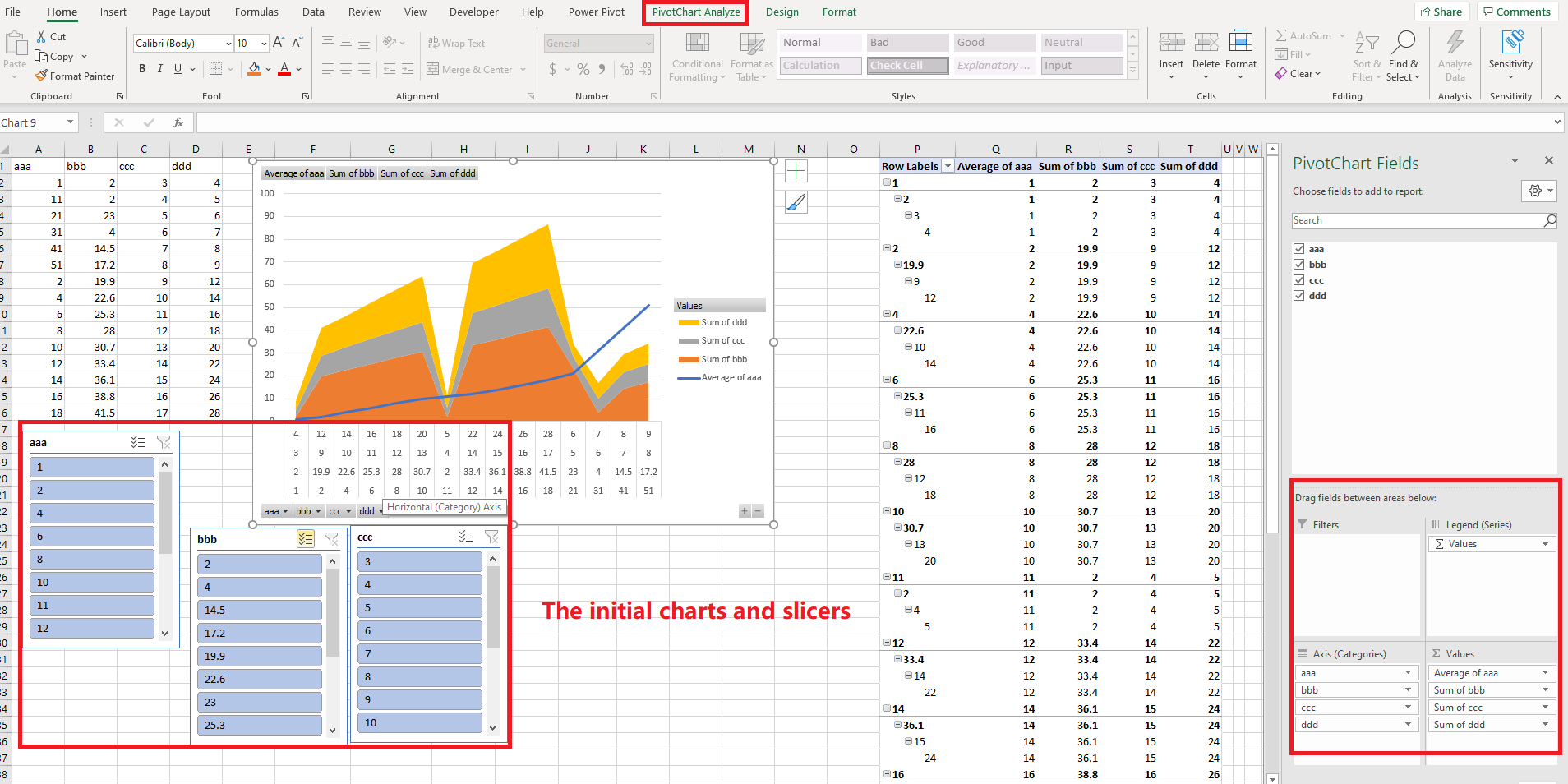Click the Share button
The height and width of the screenshot is (784, 1568).
(1441, 12)
